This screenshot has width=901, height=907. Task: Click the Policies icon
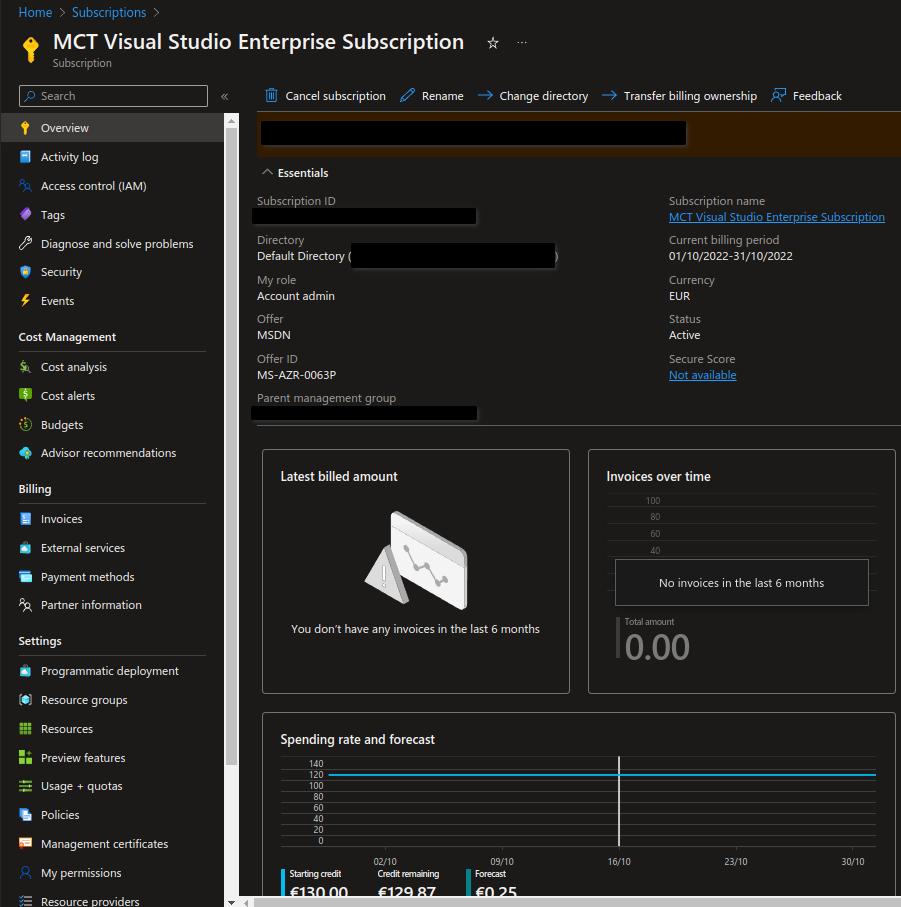click(25, 814)
